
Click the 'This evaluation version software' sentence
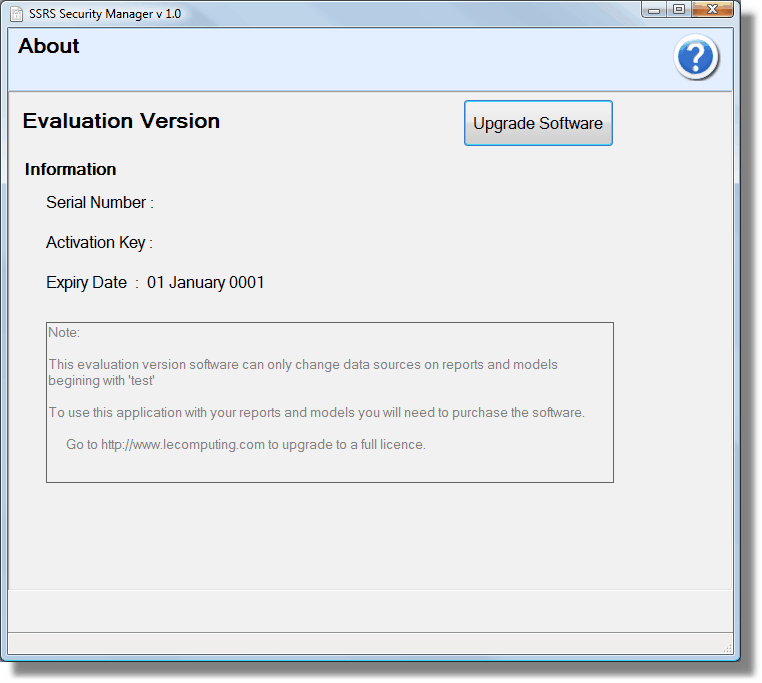click(x=302, y=365)
